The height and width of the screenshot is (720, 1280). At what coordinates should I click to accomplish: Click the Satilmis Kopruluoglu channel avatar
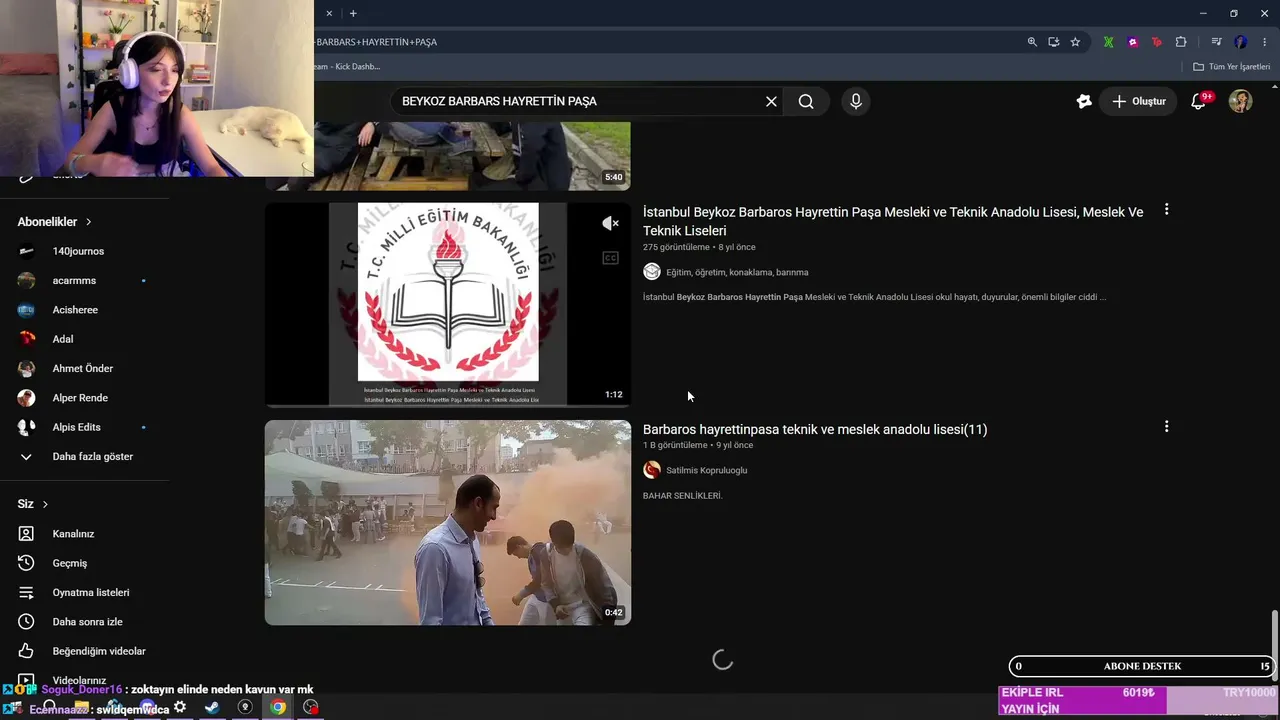point(652,470)
